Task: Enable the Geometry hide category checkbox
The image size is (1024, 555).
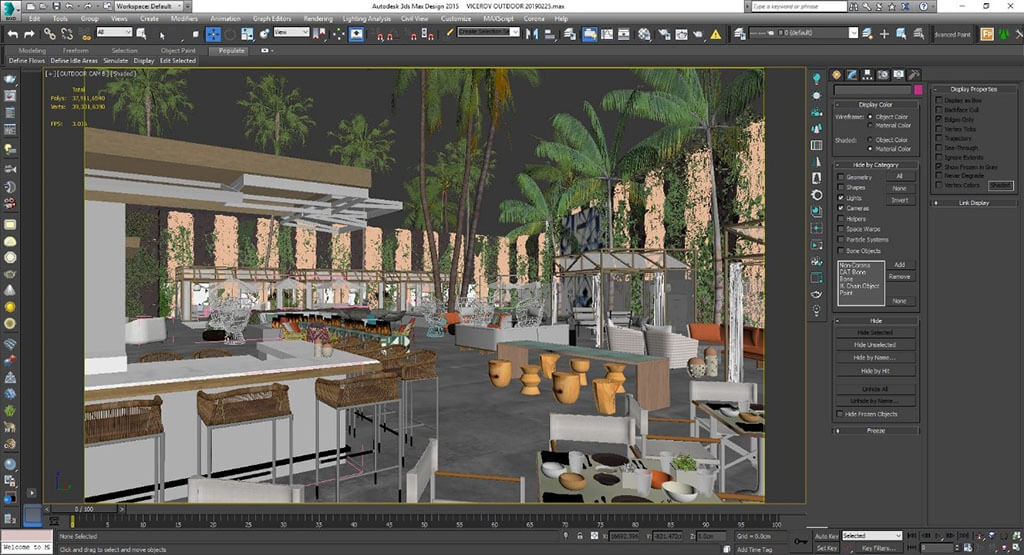Action: pos(841,177)
